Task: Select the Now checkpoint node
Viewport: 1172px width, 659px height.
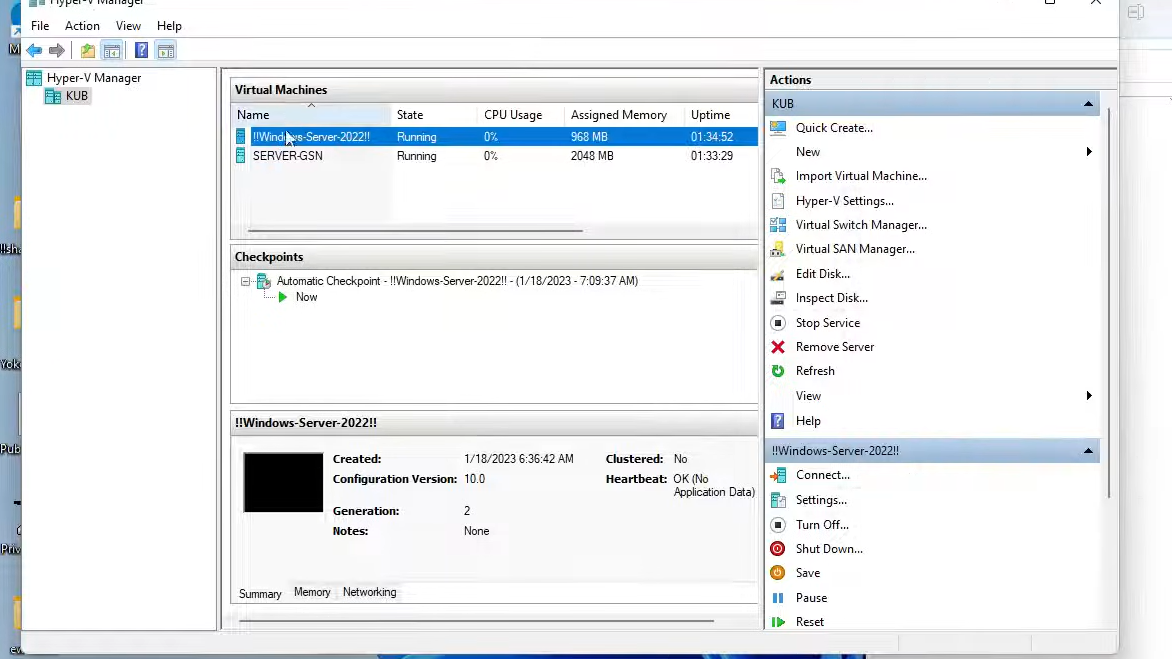Action: 306,297
